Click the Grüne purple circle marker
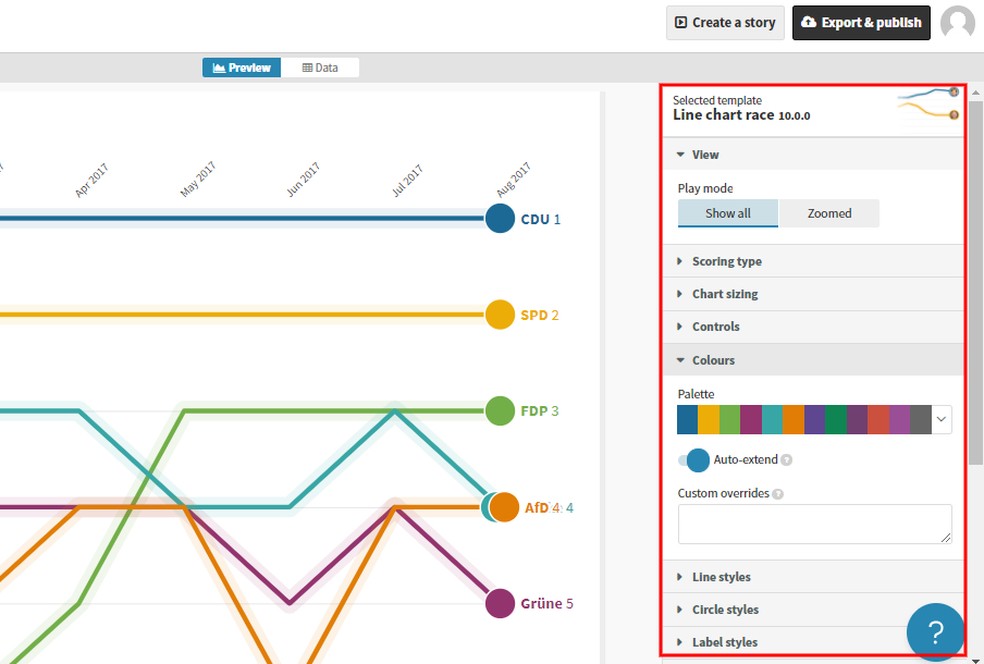 coord(500,603)
